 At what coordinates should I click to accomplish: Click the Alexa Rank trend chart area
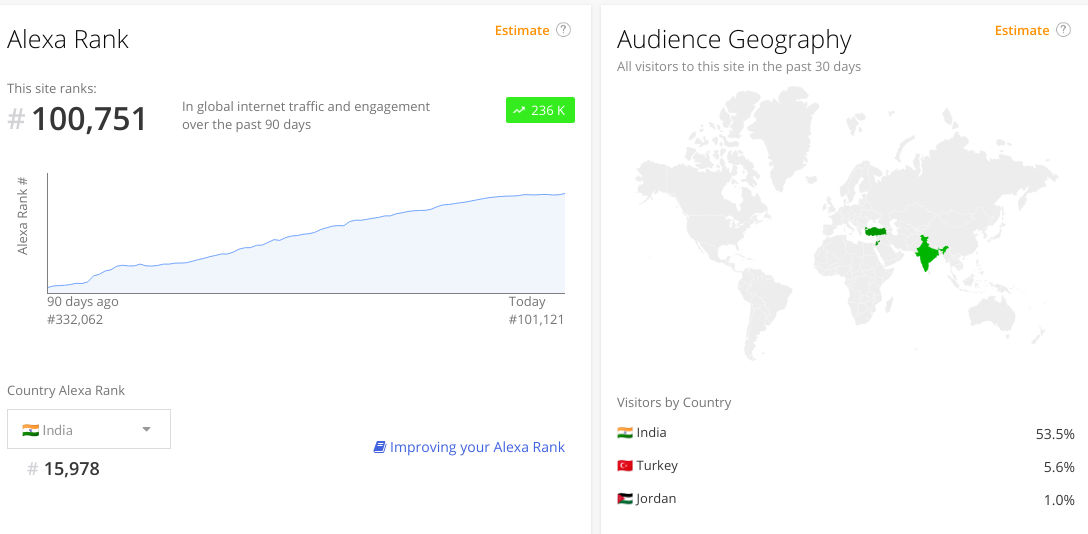point(306,236)
